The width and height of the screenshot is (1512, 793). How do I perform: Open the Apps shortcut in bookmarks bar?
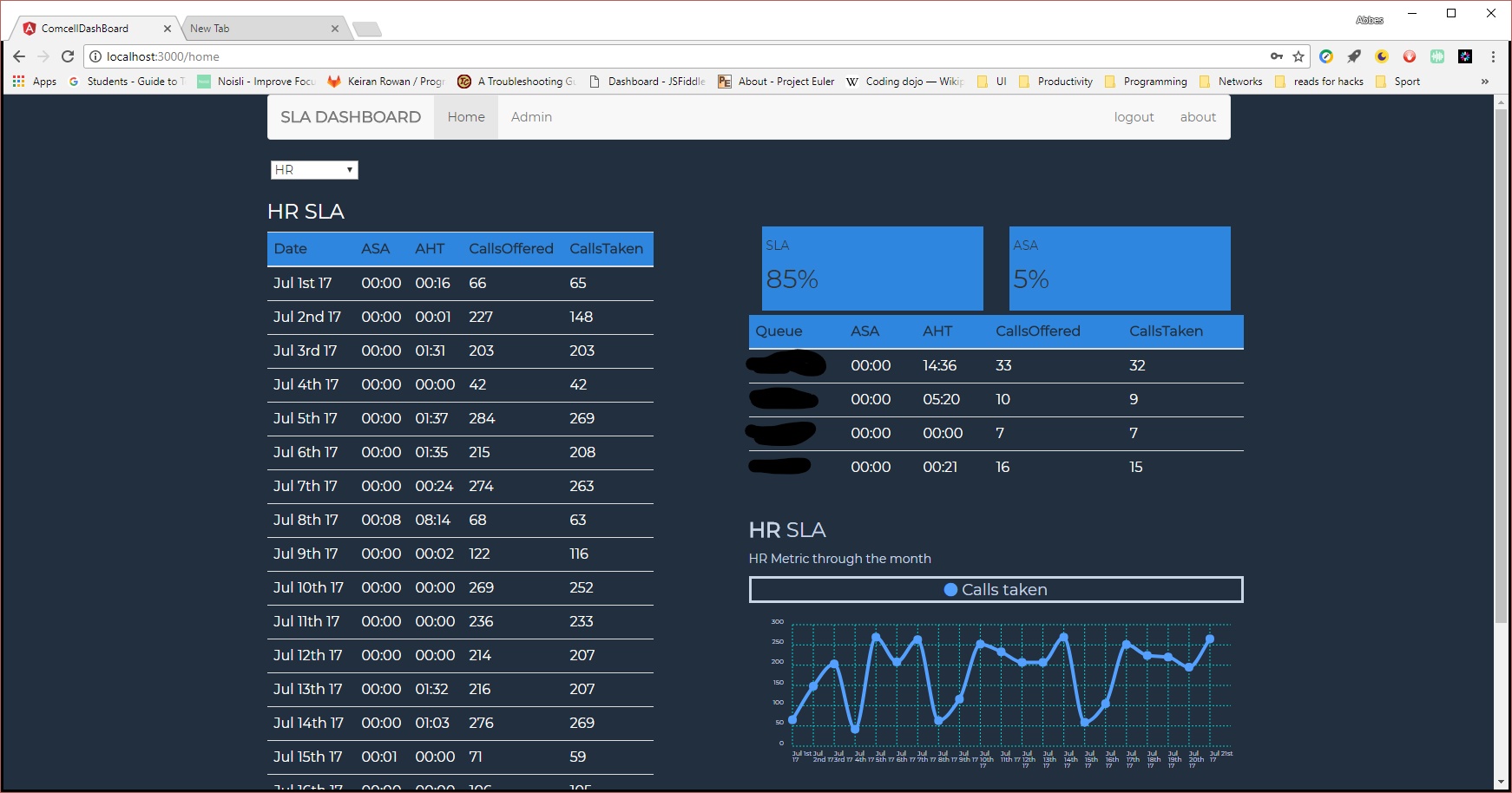(x=35, y=82)
